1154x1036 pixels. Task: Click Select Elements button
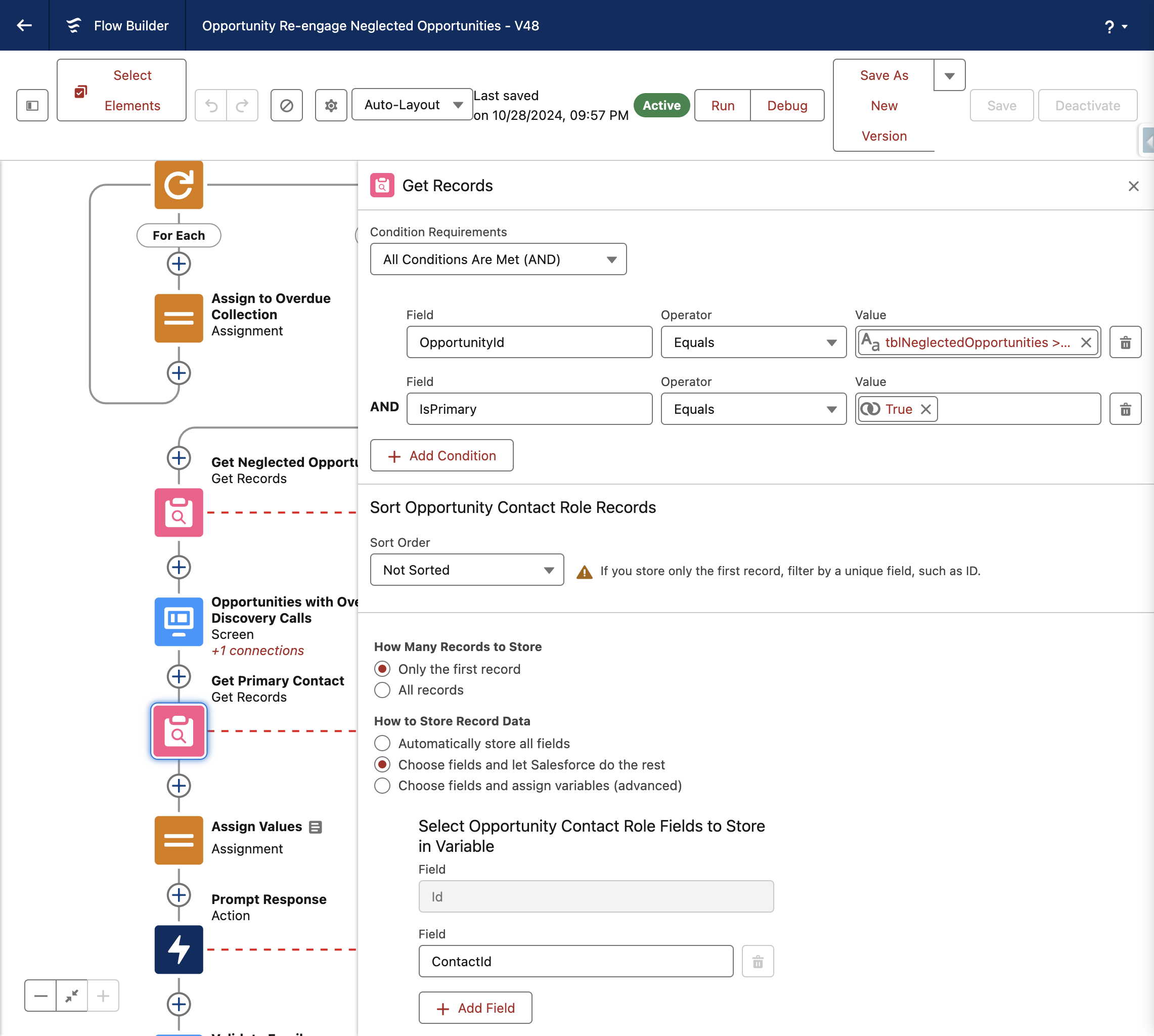[121, 90]
